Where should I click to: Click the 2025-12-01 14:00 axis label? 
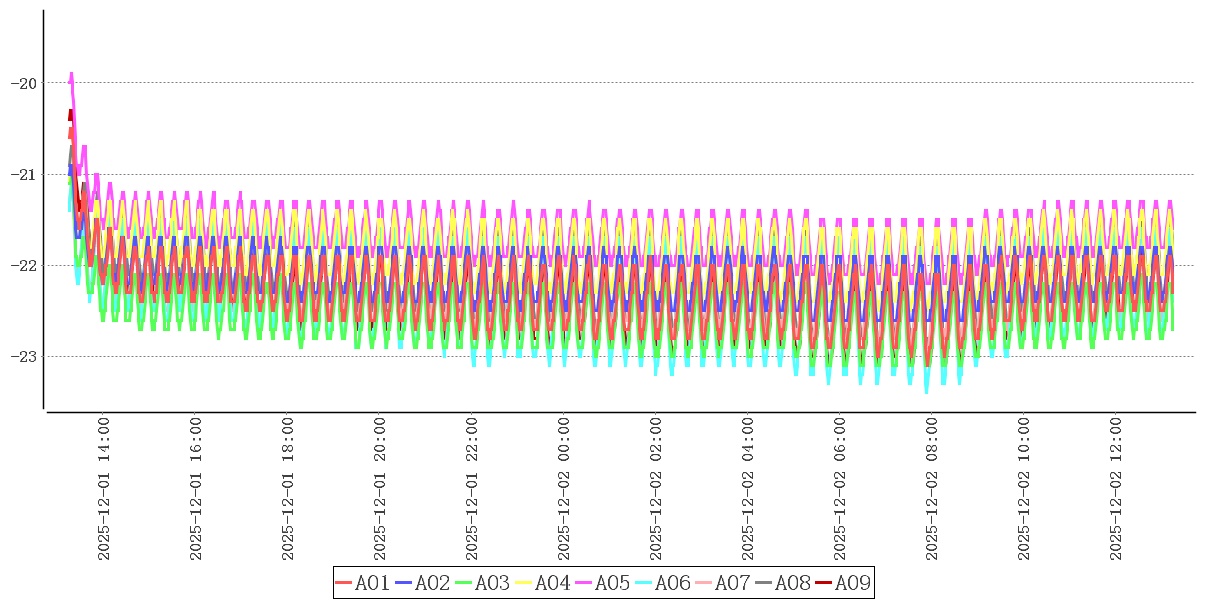(103, 489)
